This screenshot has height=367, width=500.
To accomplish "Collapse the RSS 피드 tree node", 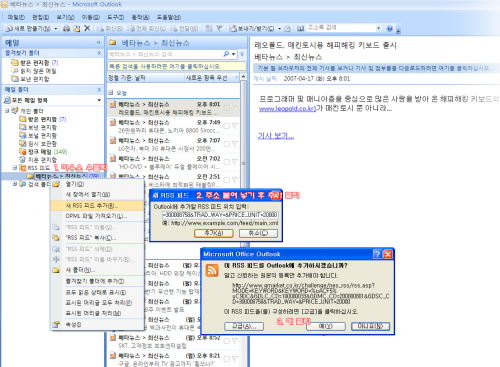I will coord(15,168).
